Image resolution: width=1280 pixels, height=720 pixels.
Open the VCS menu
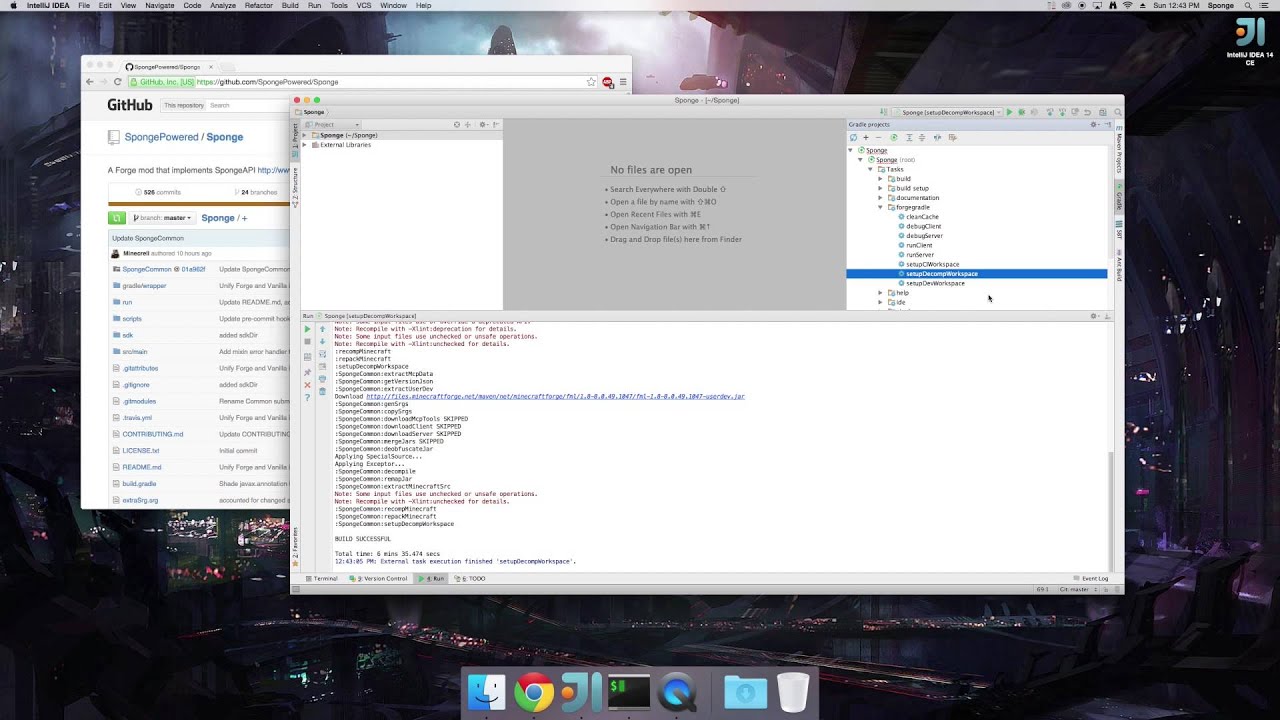[364, 6]
